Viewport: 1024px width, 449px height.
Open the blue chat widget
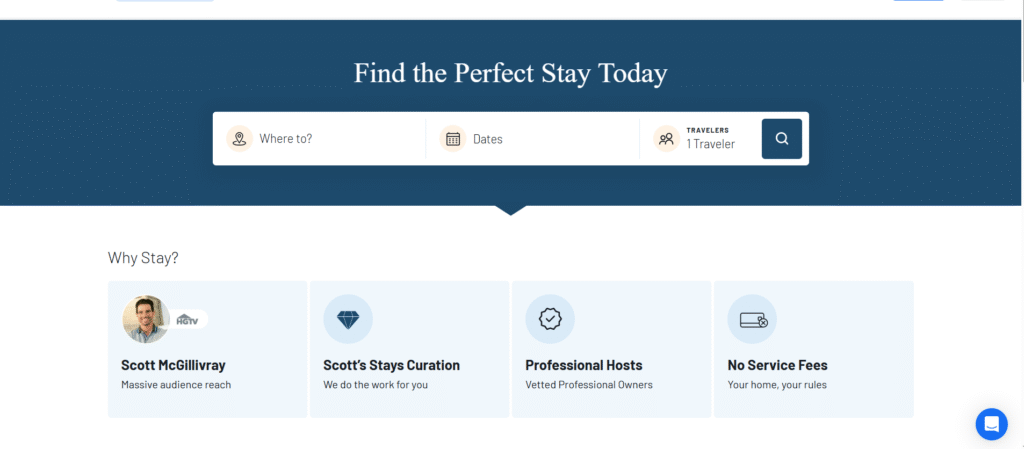[991, 424]
